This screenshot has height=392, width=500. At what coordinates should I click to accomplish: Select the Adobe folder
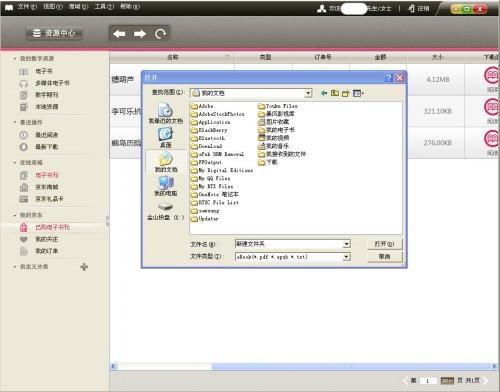pos(202,106)
